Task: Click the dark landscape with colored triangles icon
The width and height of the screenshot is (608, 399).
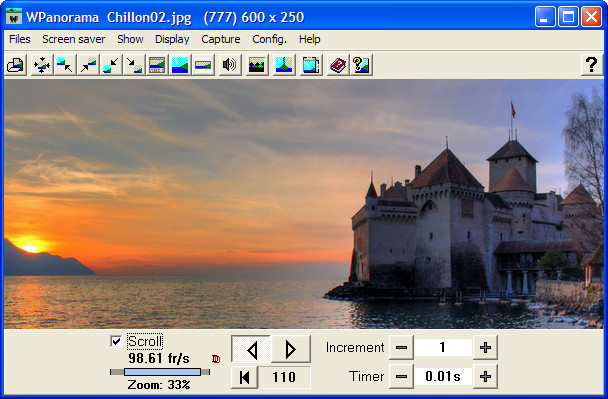Action: 256,65
